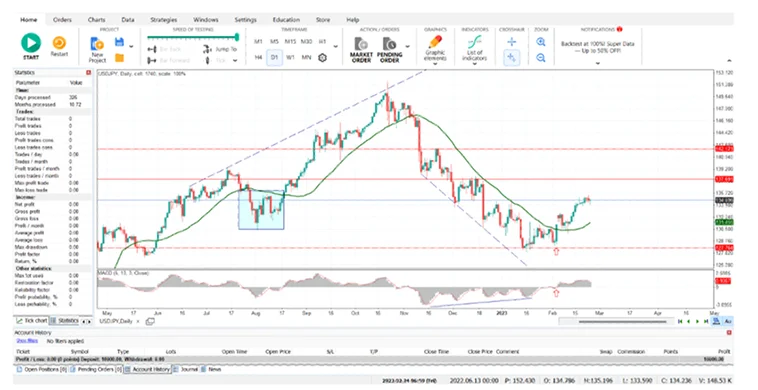Screen dimensions: 758x390
Task: Select the H4 timeframe
Action: [258, 58]
